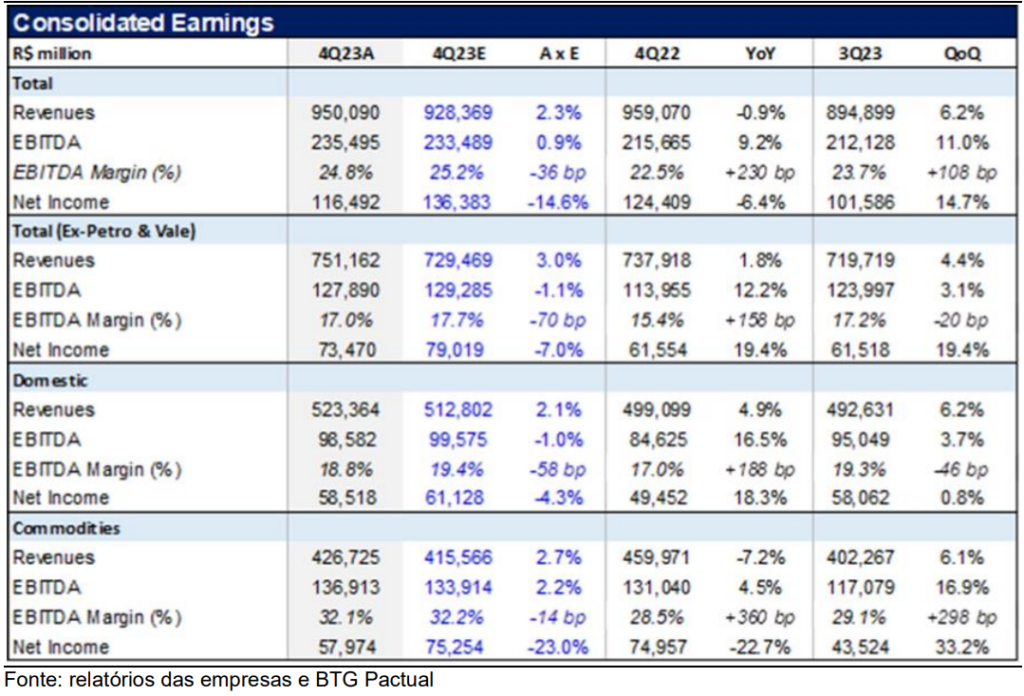The image size is (1024, 696).
Task: Click the QoQ column header
Action: pos(962,54)
